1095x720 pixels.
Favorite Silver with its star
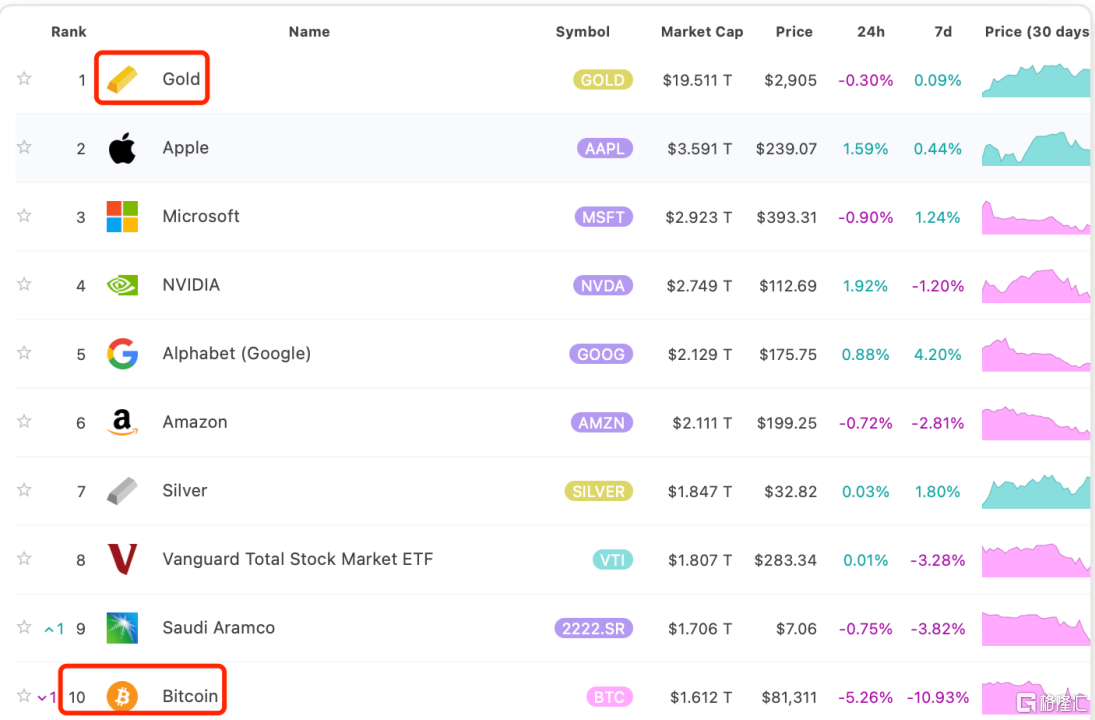[x=24, y=490]
